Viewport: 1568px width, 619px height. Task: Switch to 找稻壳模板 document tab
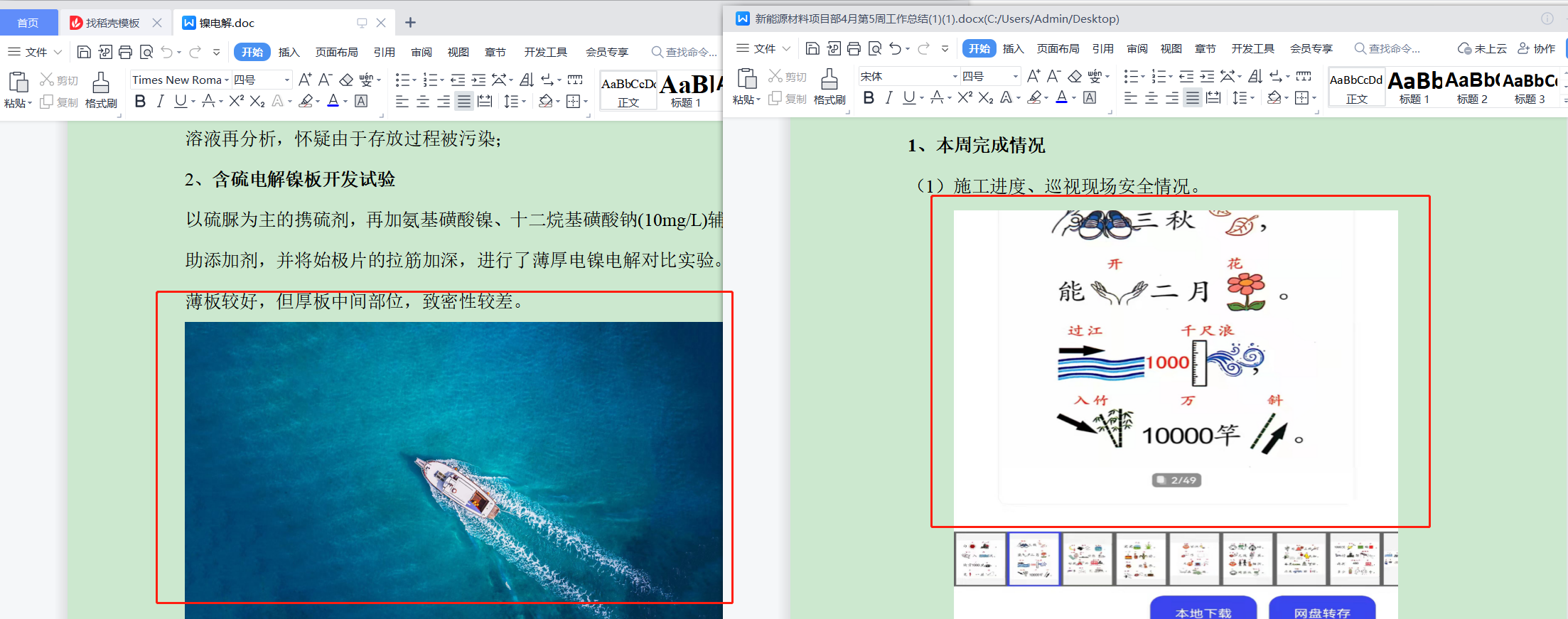(x=112, y=23)
